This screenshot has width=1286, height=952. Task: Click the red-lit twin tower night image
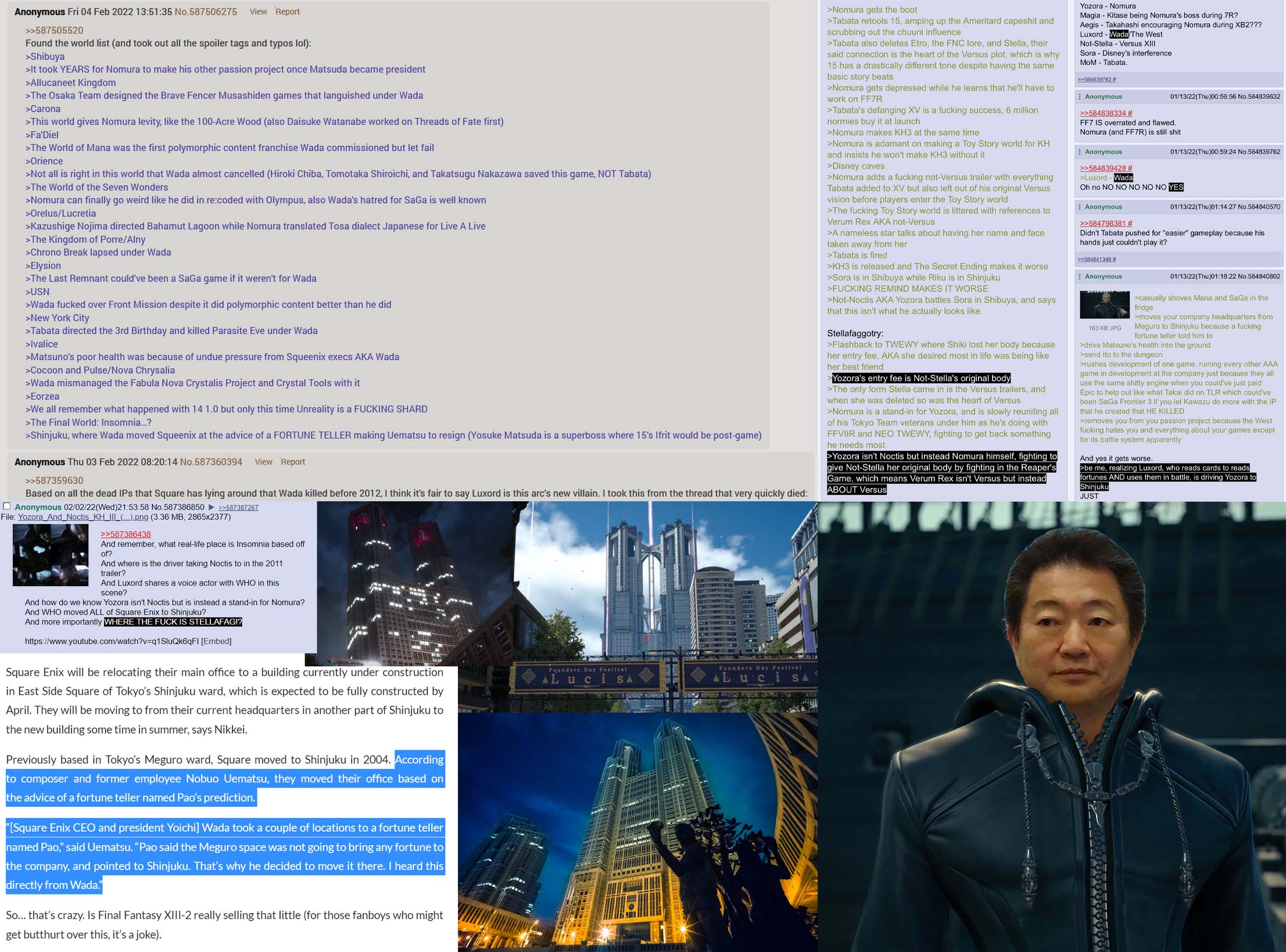click(x=415, y=584)
